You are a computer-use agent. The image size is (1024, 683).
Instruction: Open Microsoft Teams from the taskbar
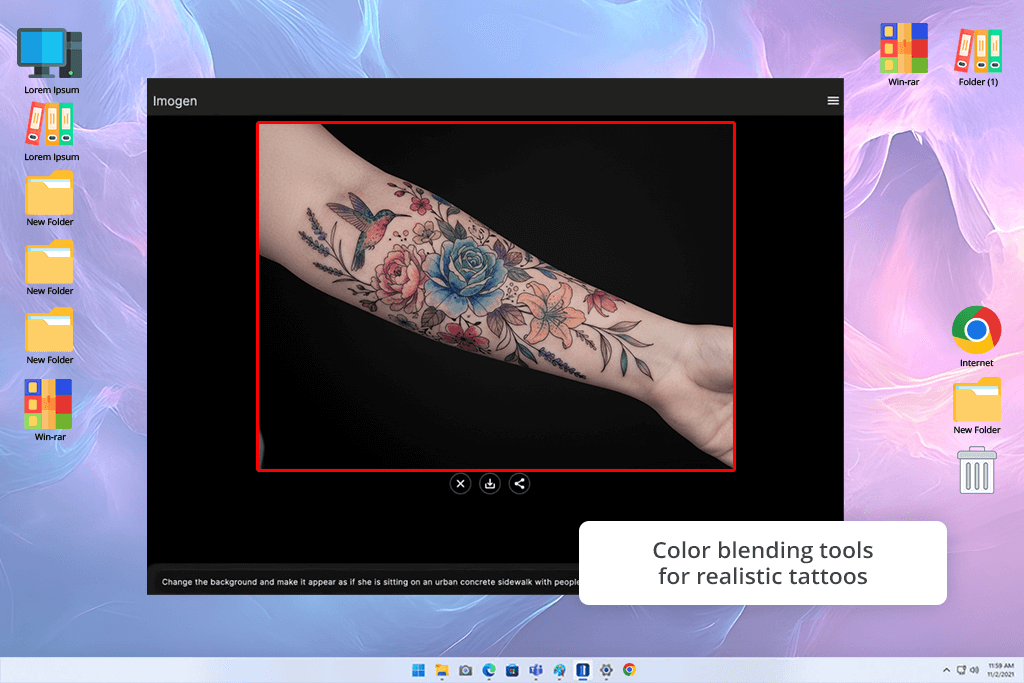536,670
